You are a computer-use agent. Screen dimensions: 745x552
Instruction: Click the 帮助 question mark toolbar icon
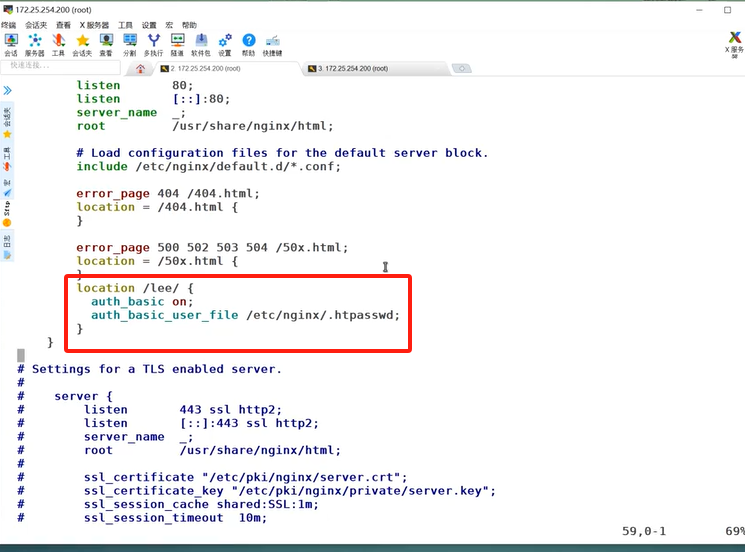(248, 45)
